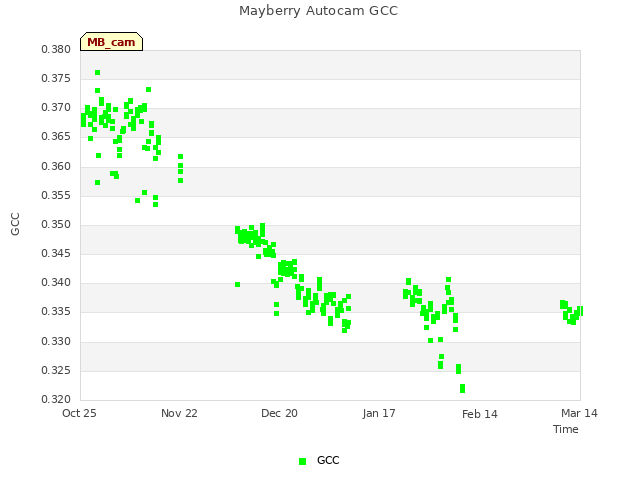Click the 0.375 y-axis value
Viewport: 640px width, 480px height.
56,78
